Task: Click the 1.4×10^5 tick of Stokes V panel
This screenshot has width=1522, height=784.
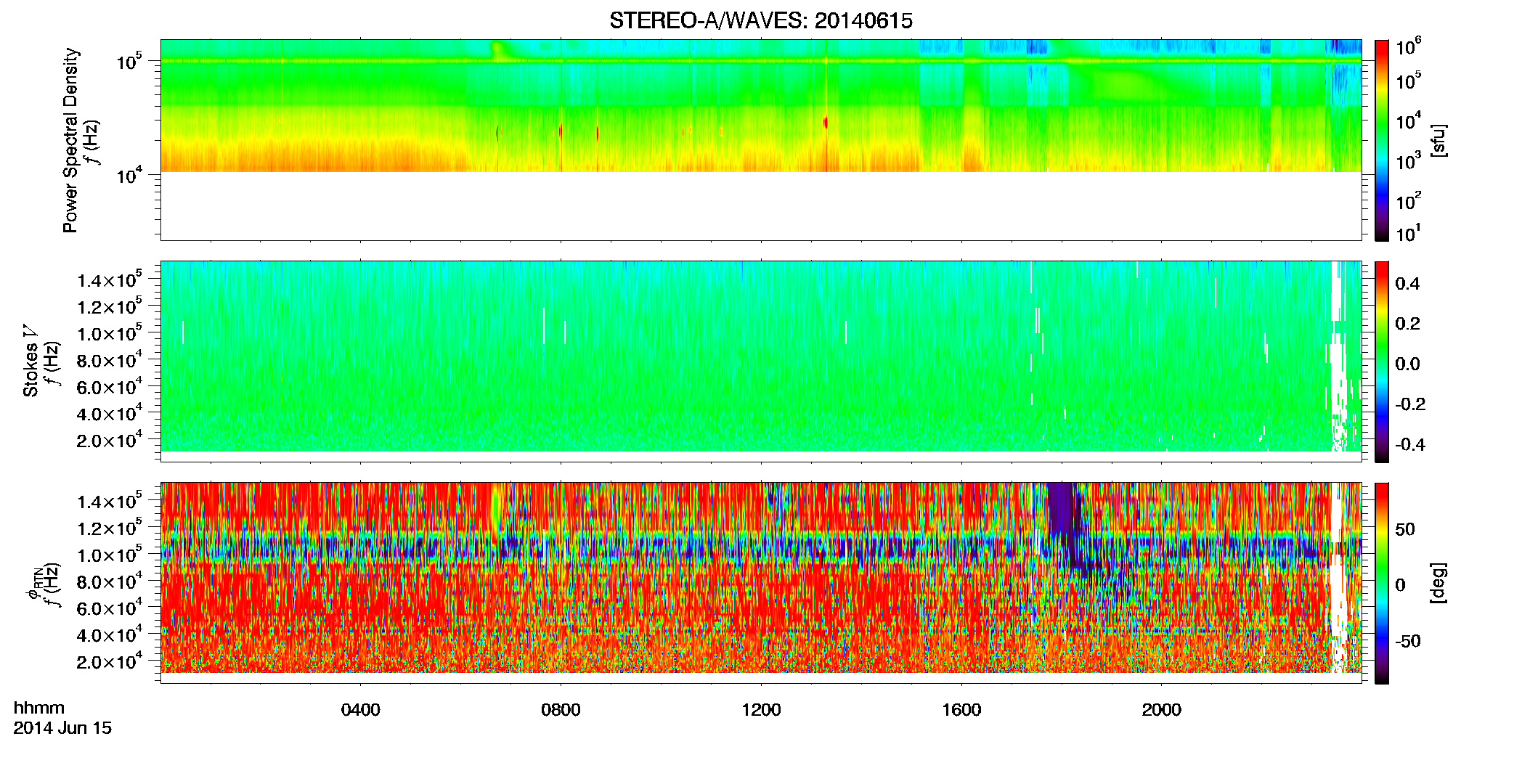Action: [110, 280]
